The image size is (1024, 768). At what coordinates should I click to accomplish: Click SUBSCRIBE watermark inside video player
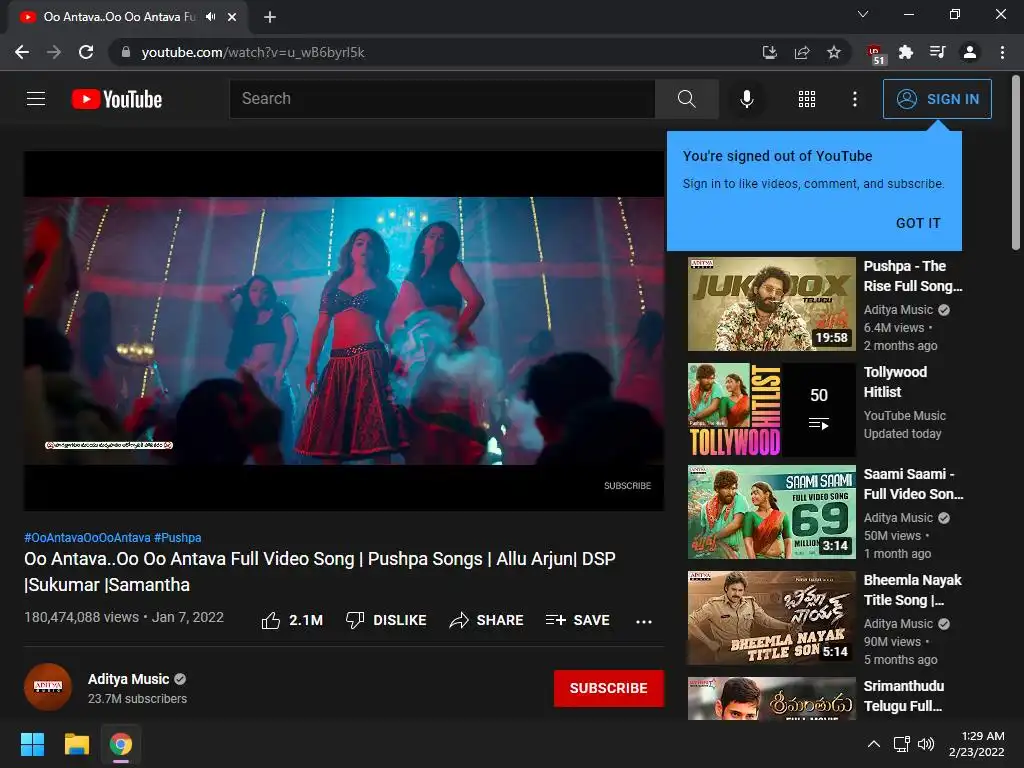(628, 486)
